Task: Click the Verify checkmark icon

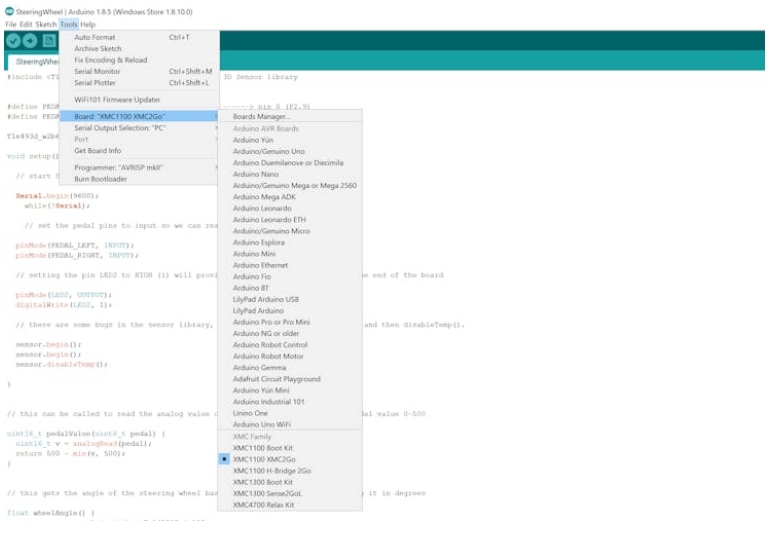Action: pyautogui.click(x=13, y=41)
